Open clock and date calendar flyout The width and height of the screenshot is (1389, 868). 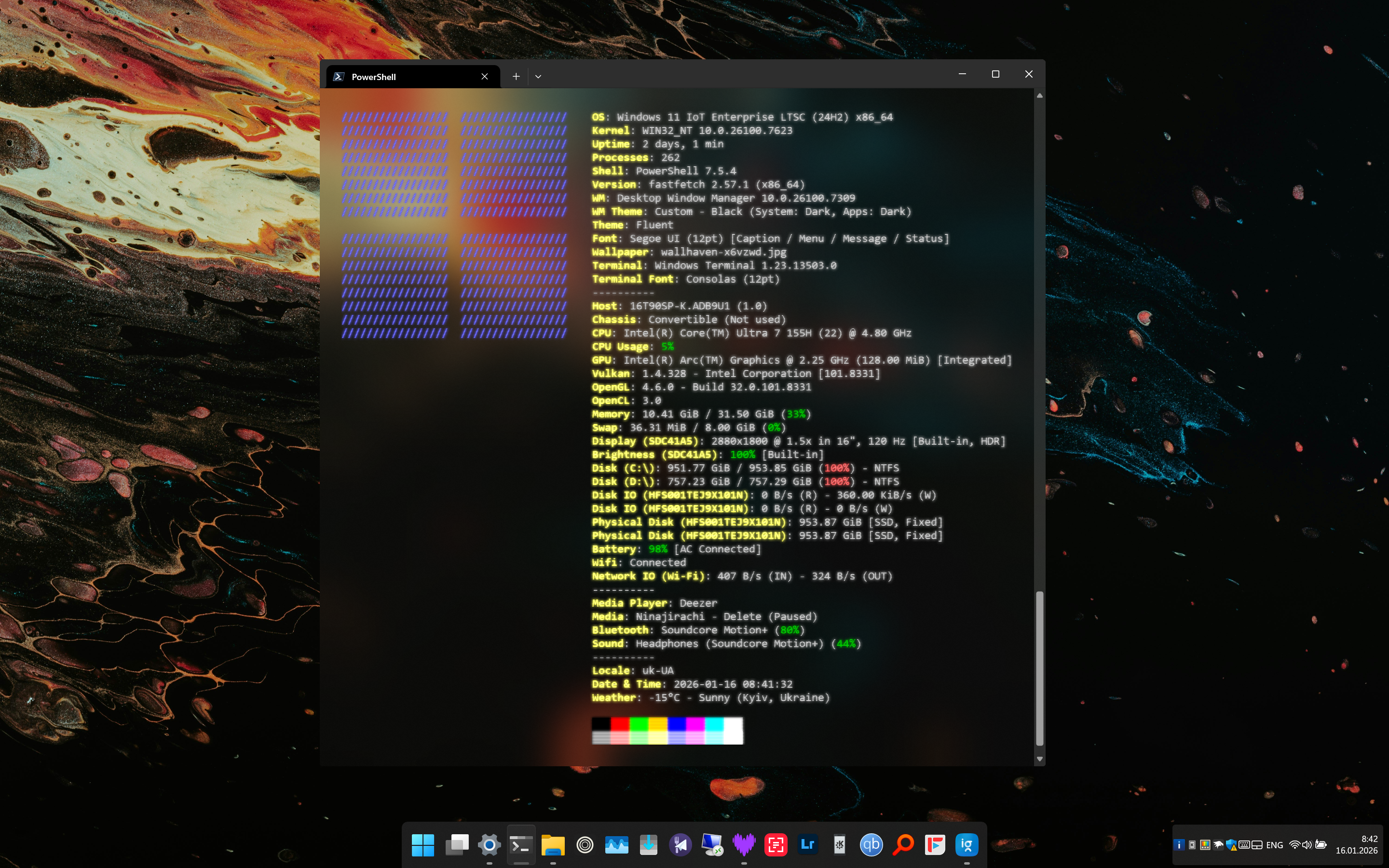[1356, 844]
